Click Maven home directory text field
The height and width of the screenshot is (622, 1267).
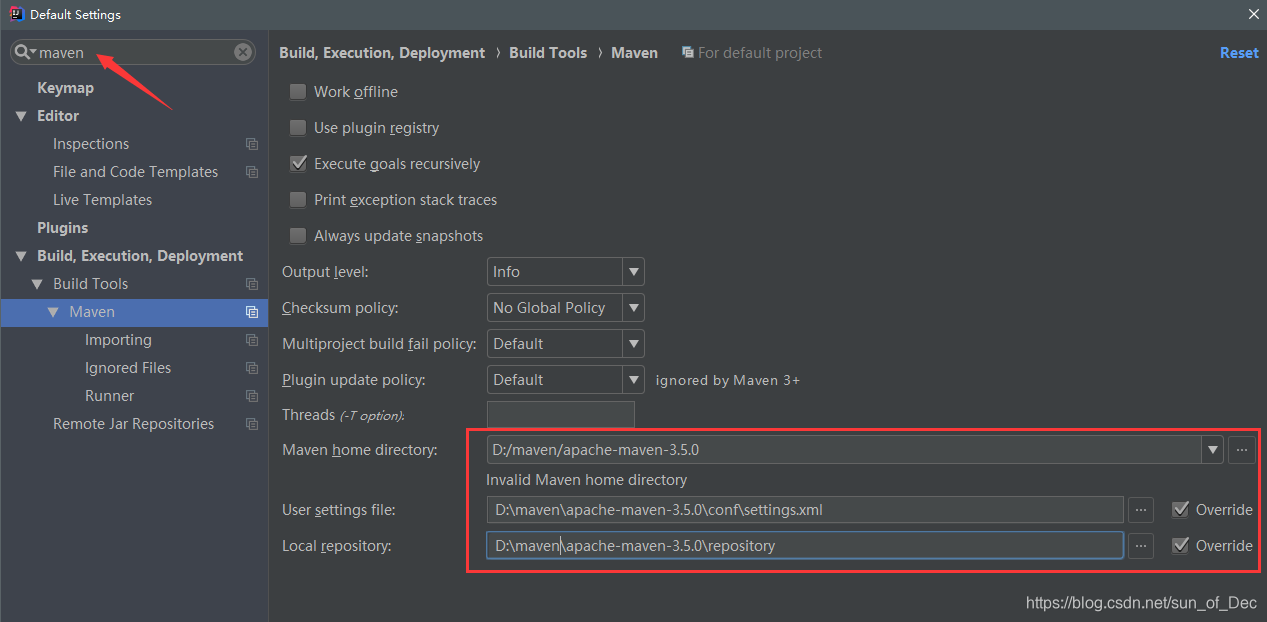click(844, 450)
